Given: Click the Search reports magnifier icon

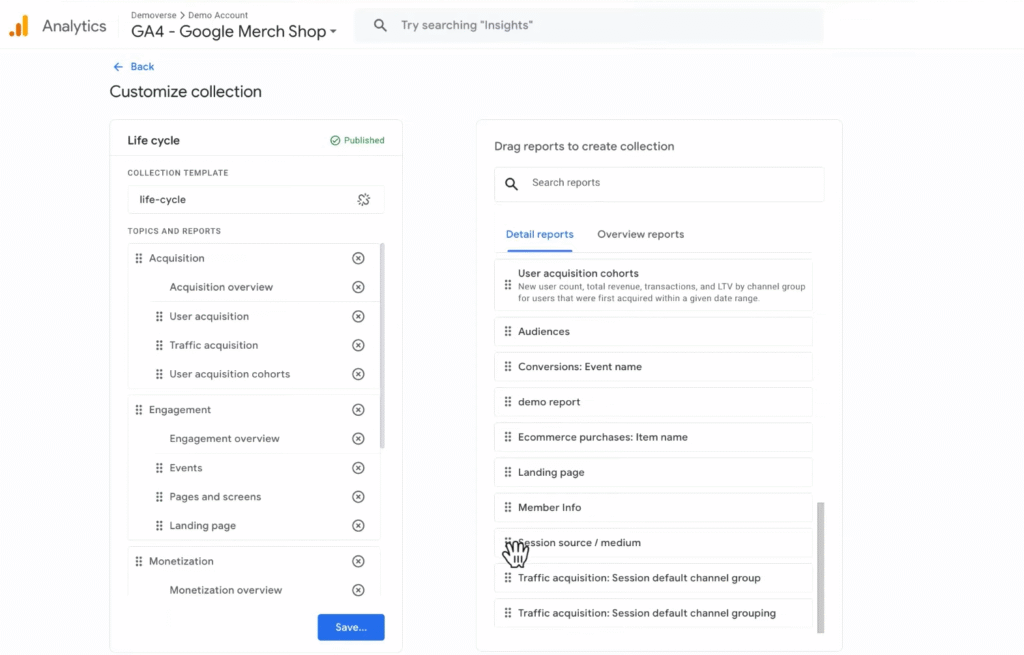Looking at the screenshot, I should pyautogui.click(x=511, y=184).
